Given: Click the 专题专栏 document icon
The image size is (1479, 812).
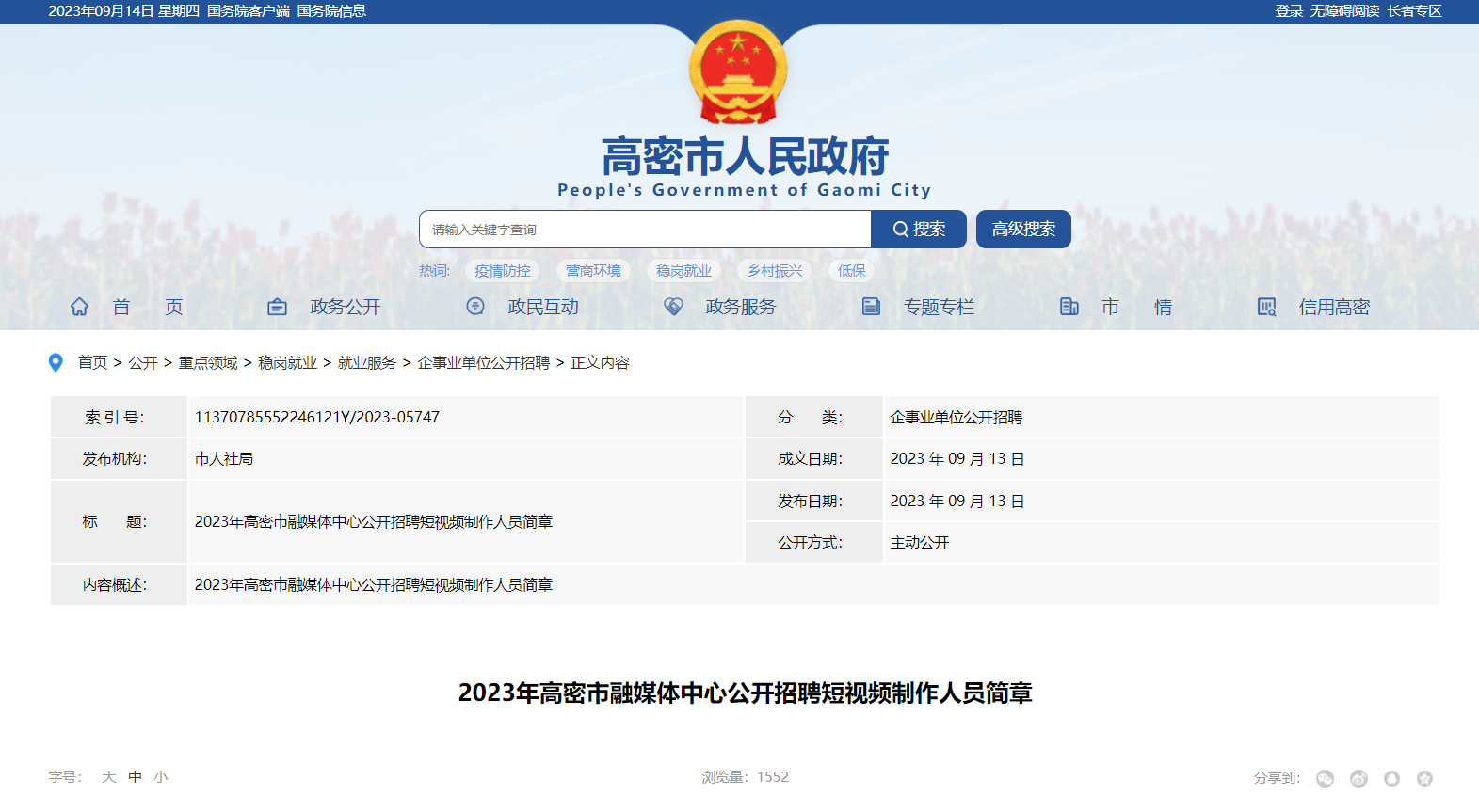Looking at the screenshot, I should tap(871, 307).
